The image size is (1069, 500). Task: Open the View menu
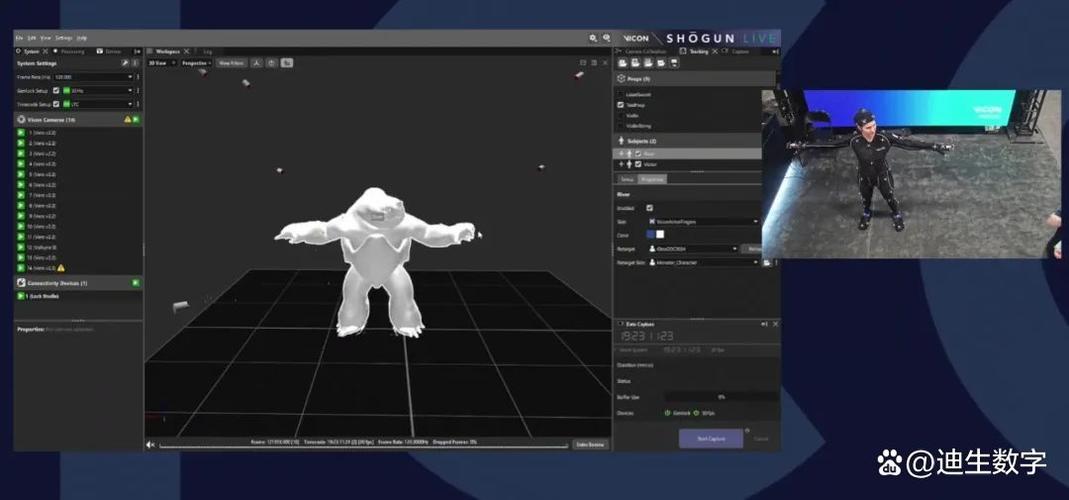(x=46, y=38)
